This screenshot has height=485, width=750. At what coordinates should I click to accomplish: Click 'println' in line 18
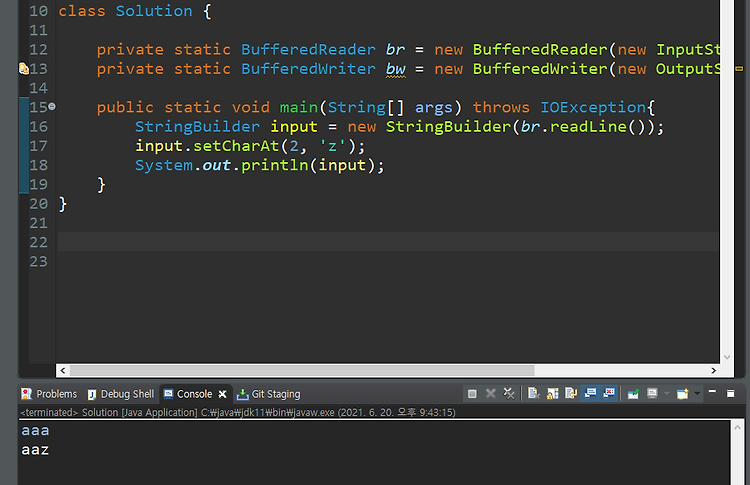(x=275, y=165)
